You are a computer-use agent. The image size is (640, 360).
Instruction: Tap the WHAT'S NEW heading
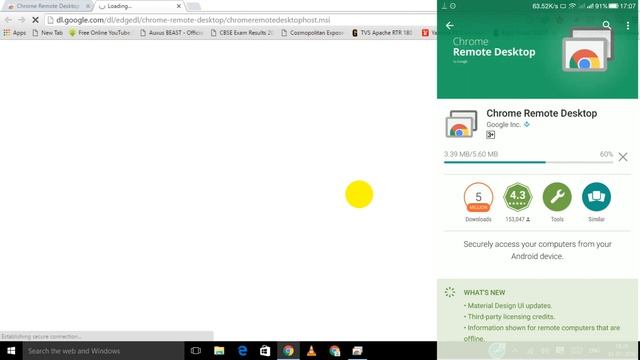click(x=484, y=292)
